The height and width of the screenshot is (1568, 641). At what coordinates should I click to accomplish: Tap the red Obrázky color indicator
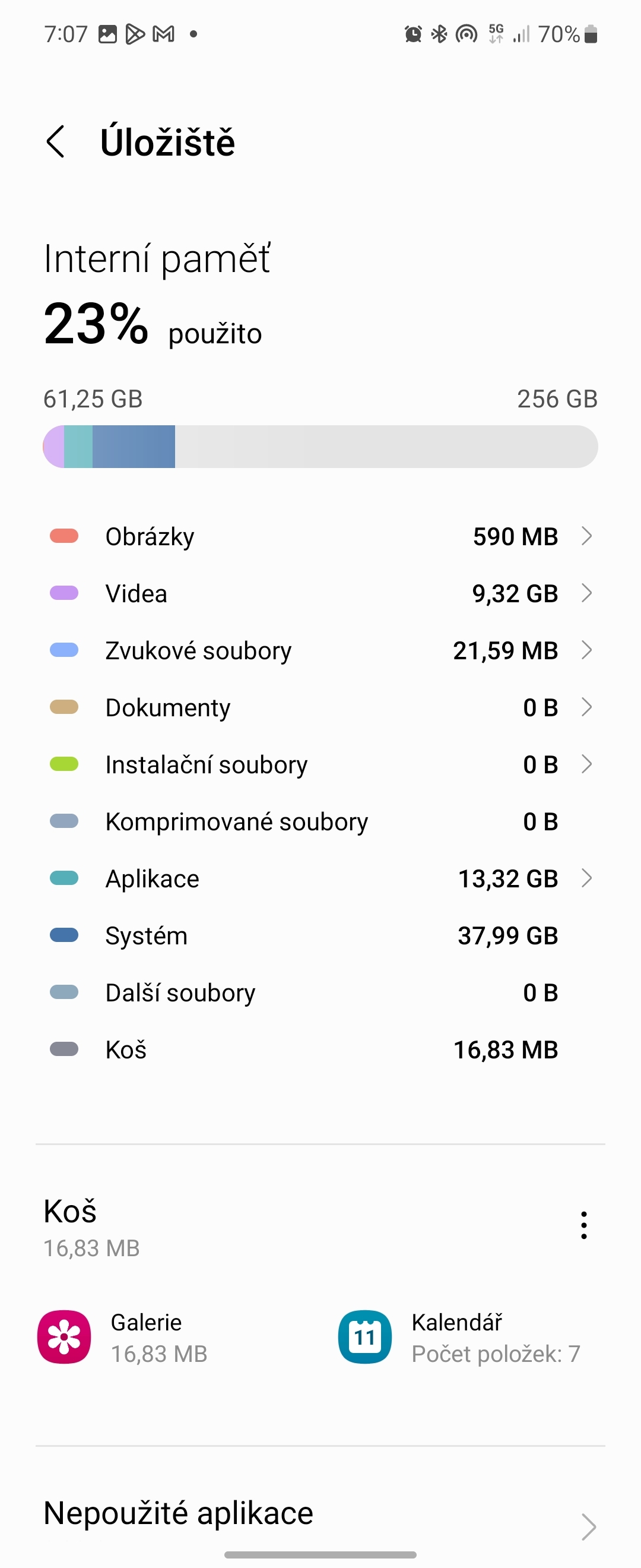tap(64, 536)
